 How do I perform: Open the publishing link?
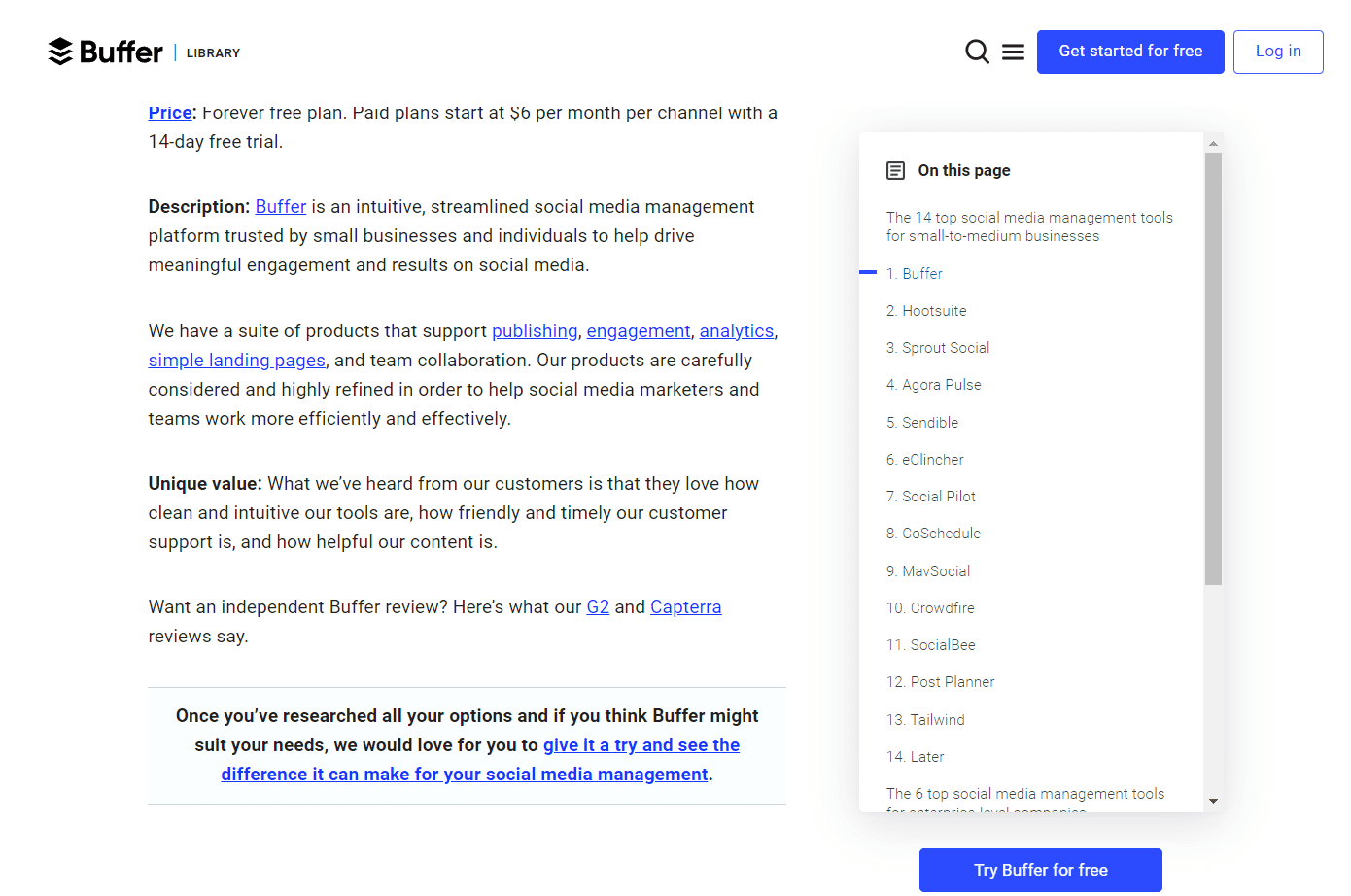click(x=535, y=331)
